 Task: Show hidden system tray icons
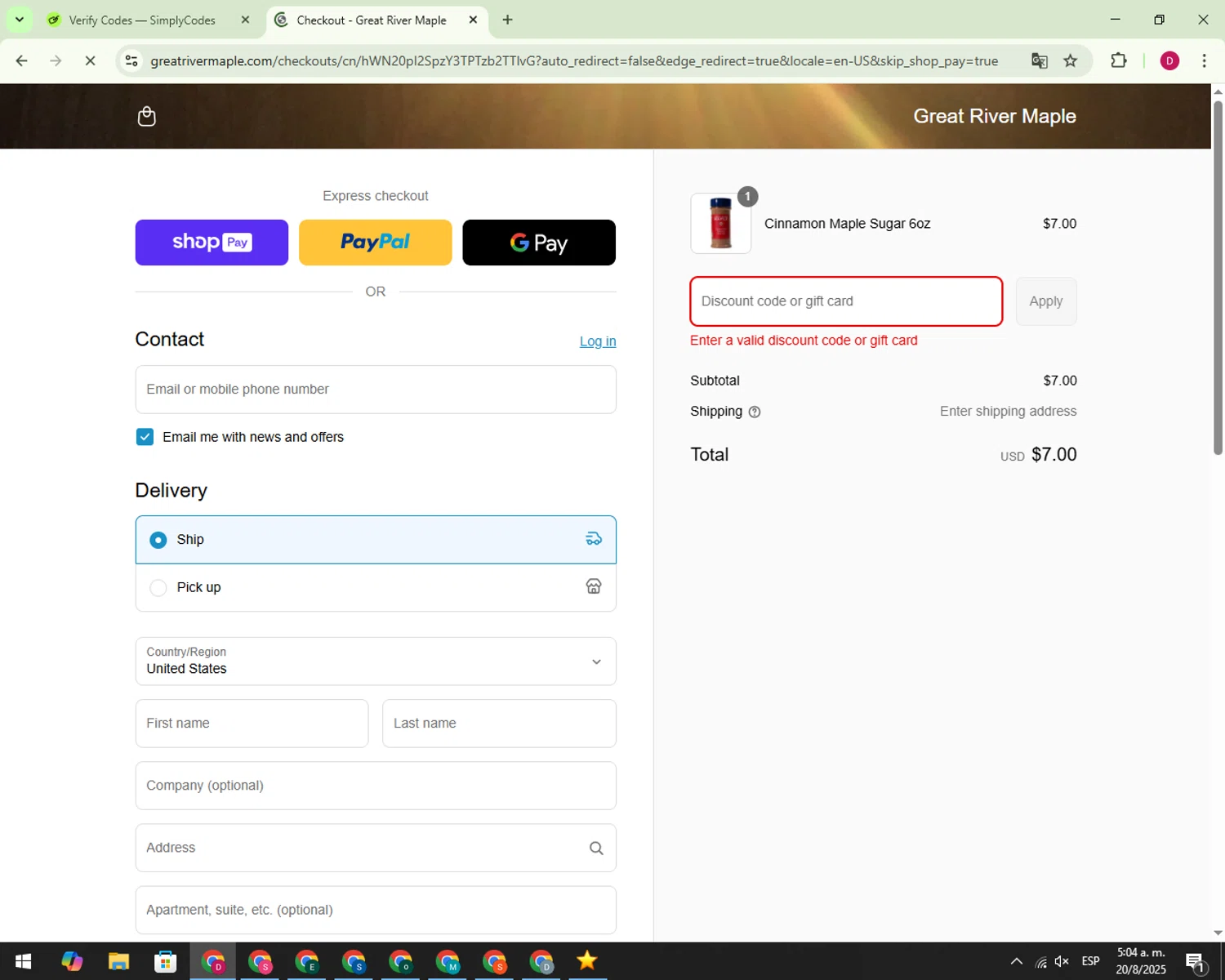(1016, 961)
